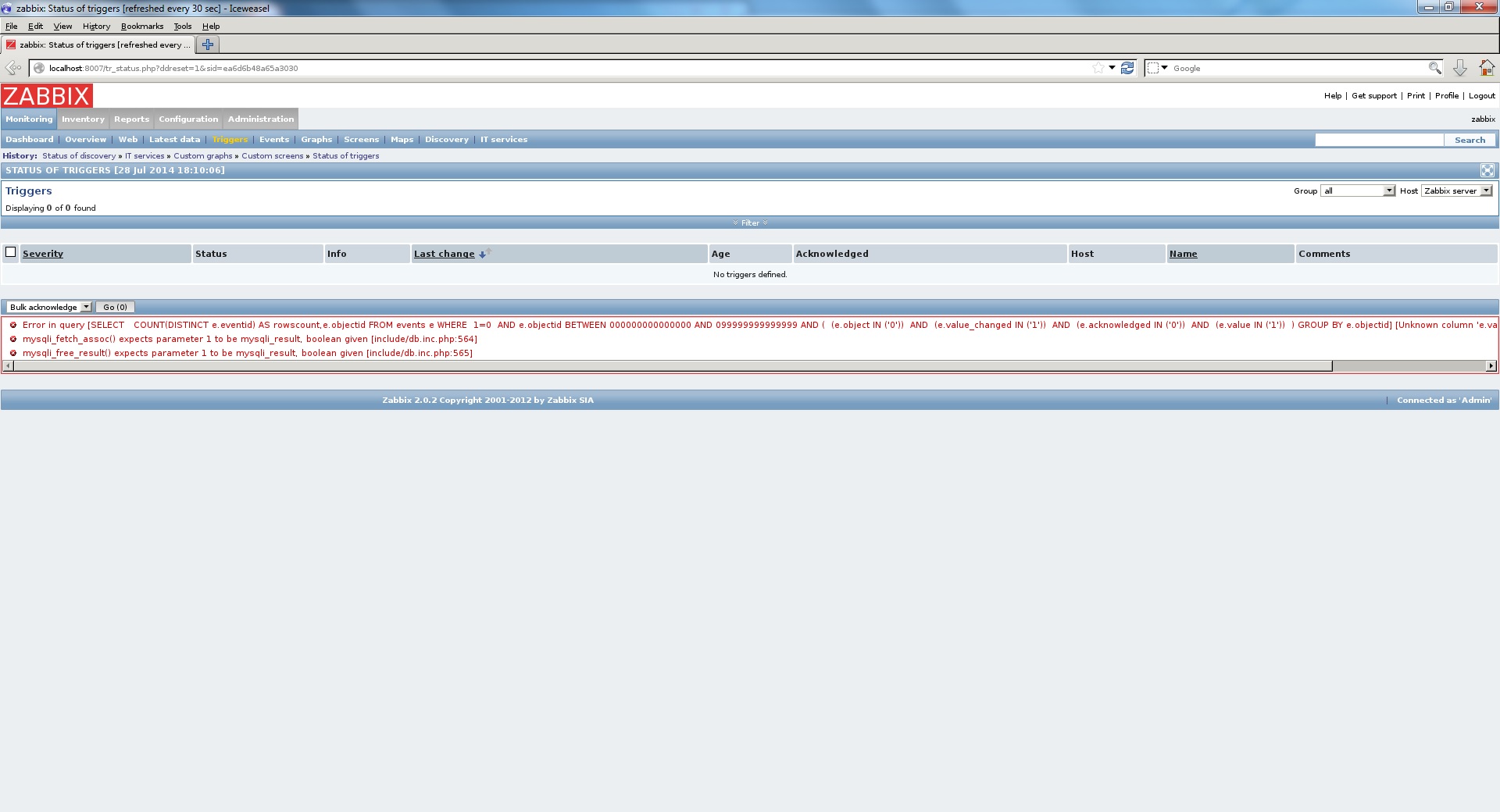1500x812 pixels.
Task: Click the Go (0) button
Action: pos(115,307)
